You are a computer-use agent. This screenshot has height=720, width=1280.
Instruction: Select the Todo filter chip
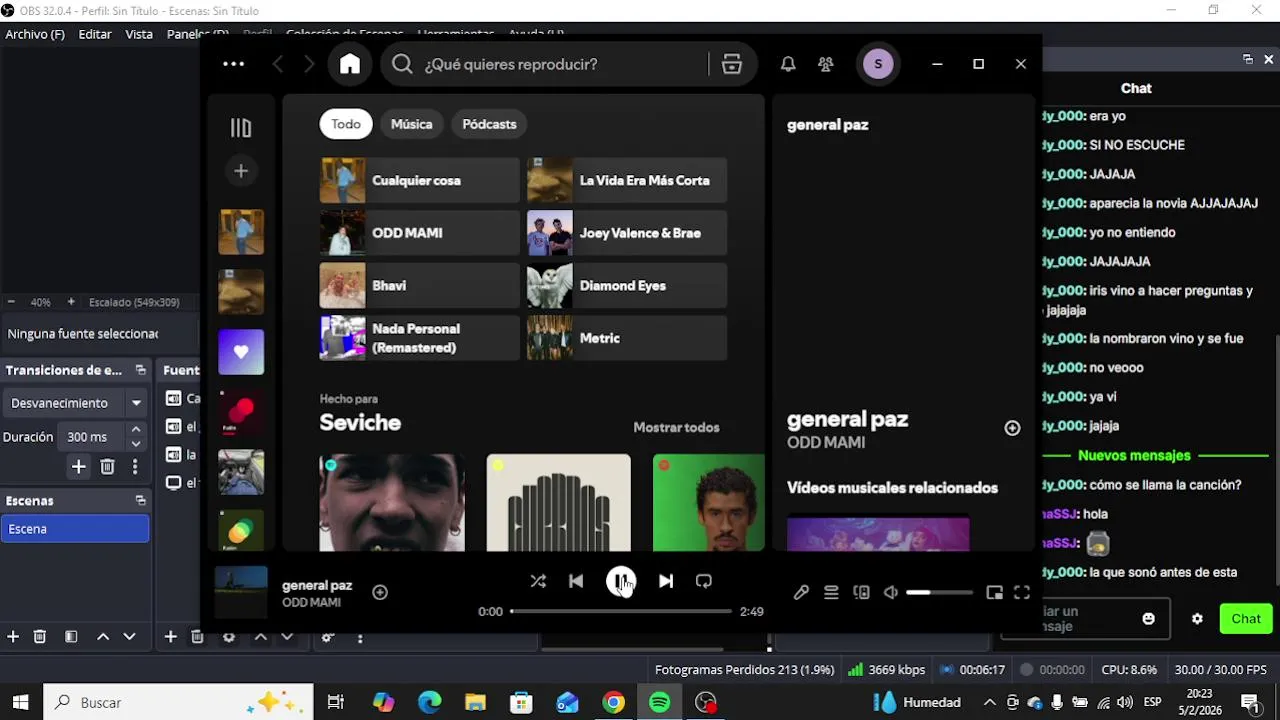tap(346, 124)
